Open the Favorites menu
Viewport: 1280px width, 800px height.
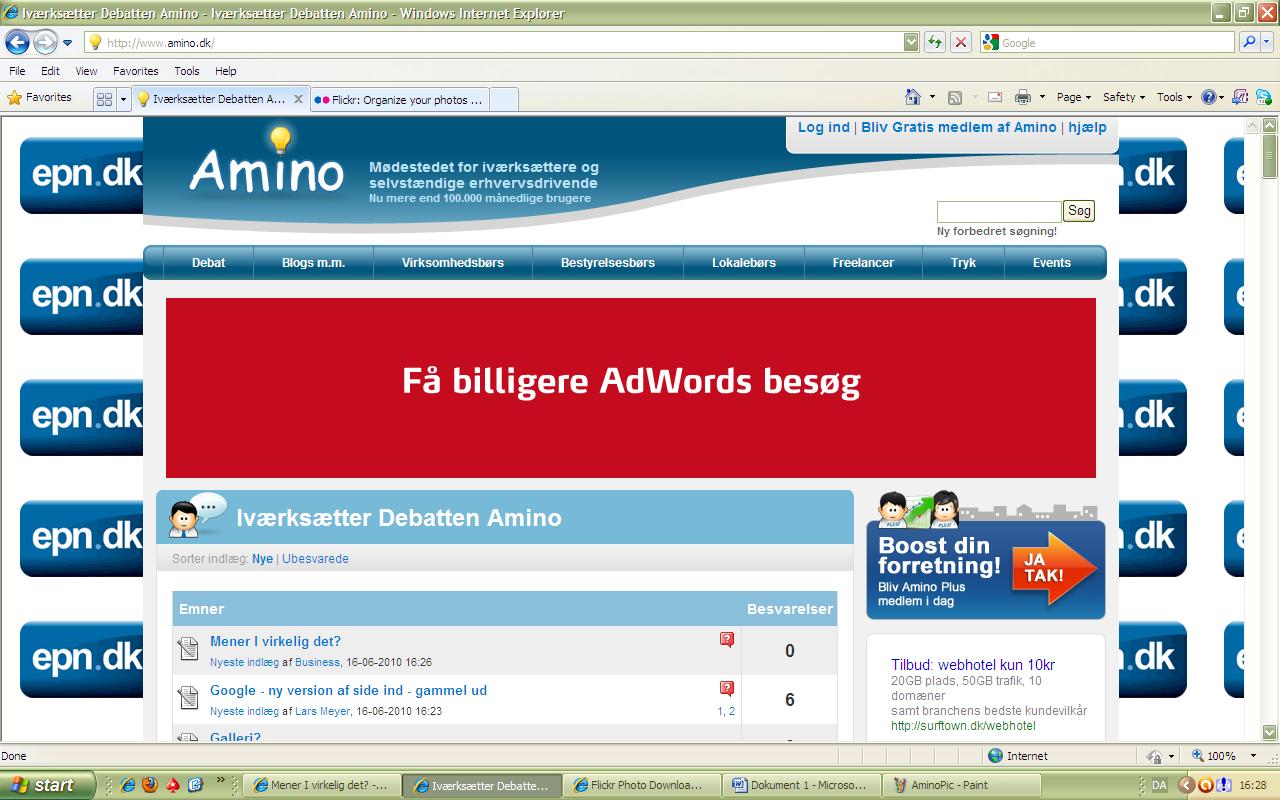135,71
